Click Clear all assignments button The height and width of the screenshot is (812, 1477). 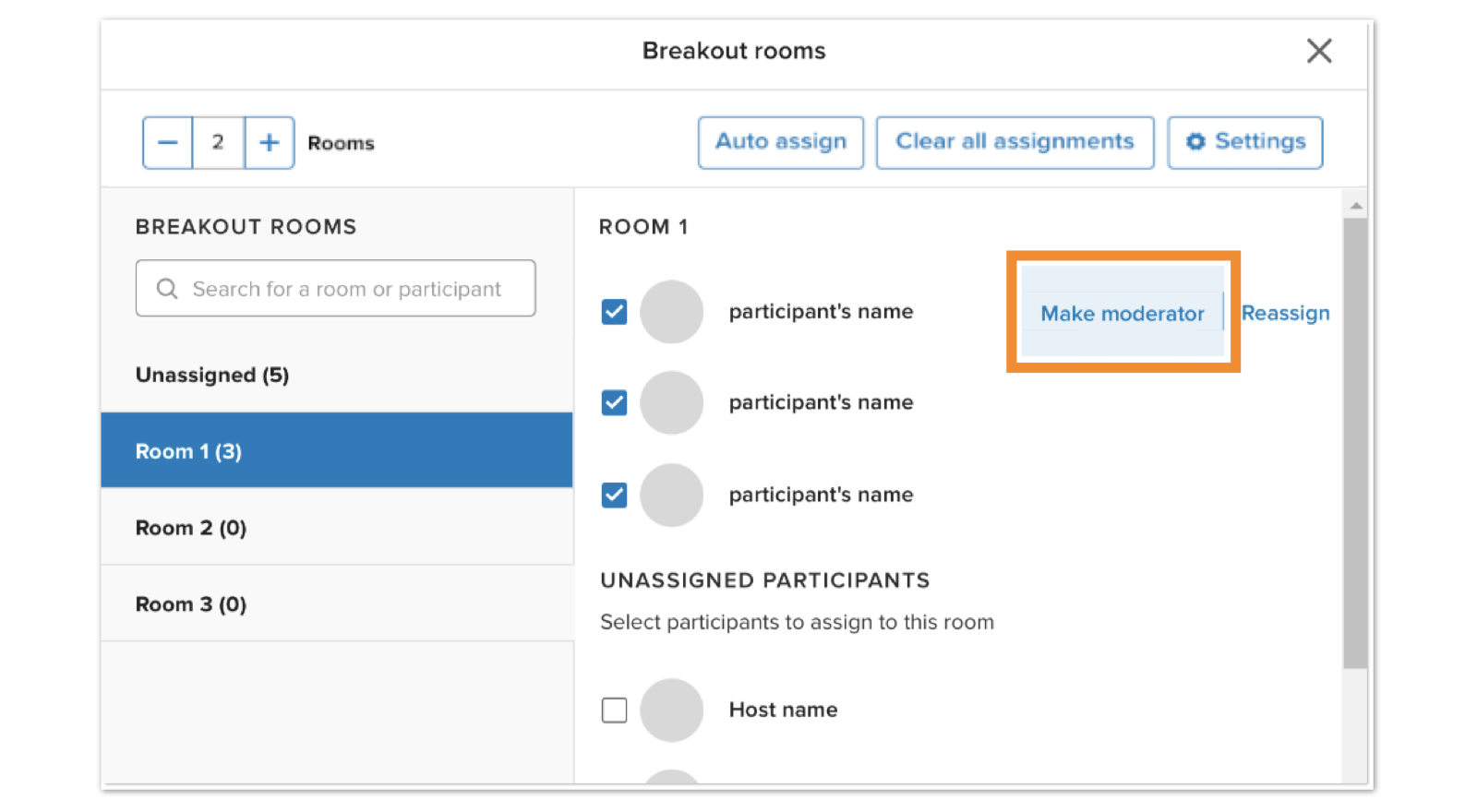(1014, 142)
